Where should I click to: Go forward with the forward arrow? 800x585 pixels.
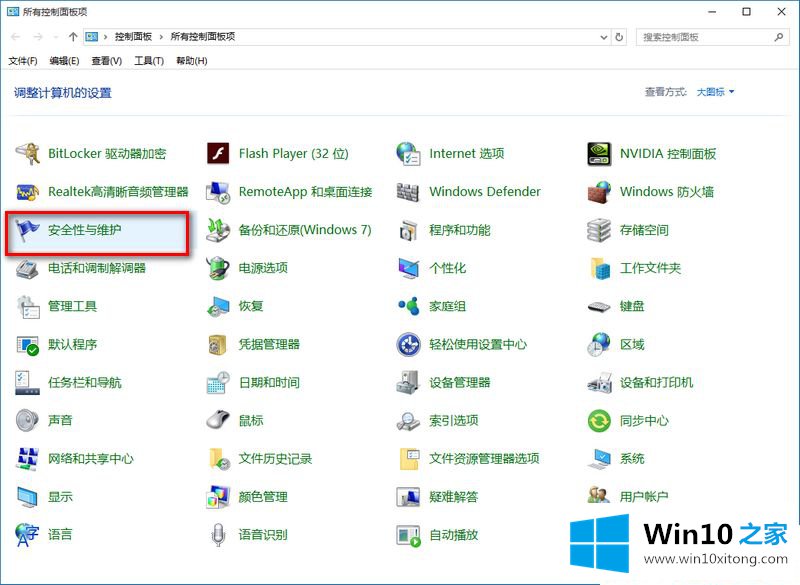[x=38, y=37]
